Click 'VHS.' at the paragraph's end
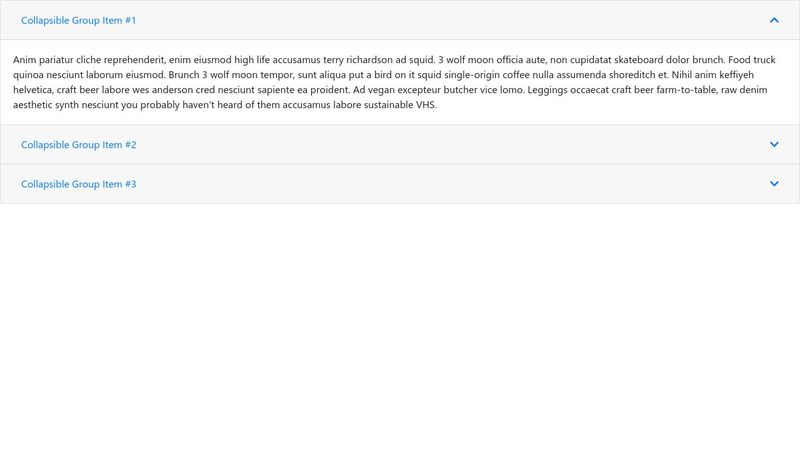800x450 pixels. (426, 105)
